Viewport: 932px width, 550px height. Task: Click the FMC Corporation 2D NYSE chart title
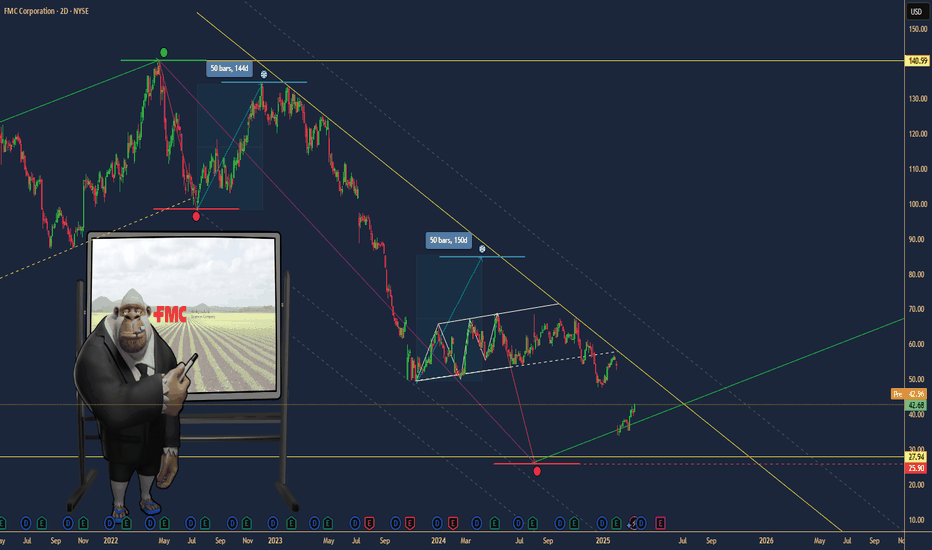click(46, 11)
